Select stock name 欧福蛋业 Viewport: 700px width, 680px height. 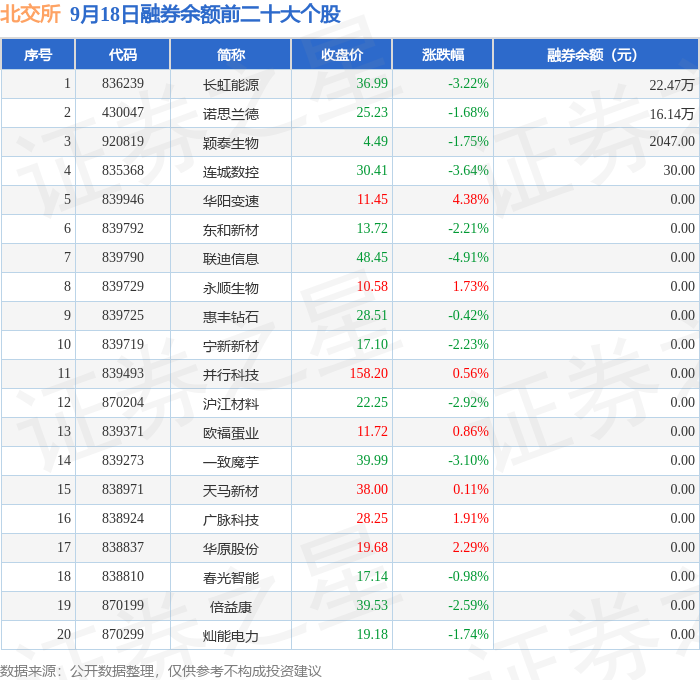[231, 433]
